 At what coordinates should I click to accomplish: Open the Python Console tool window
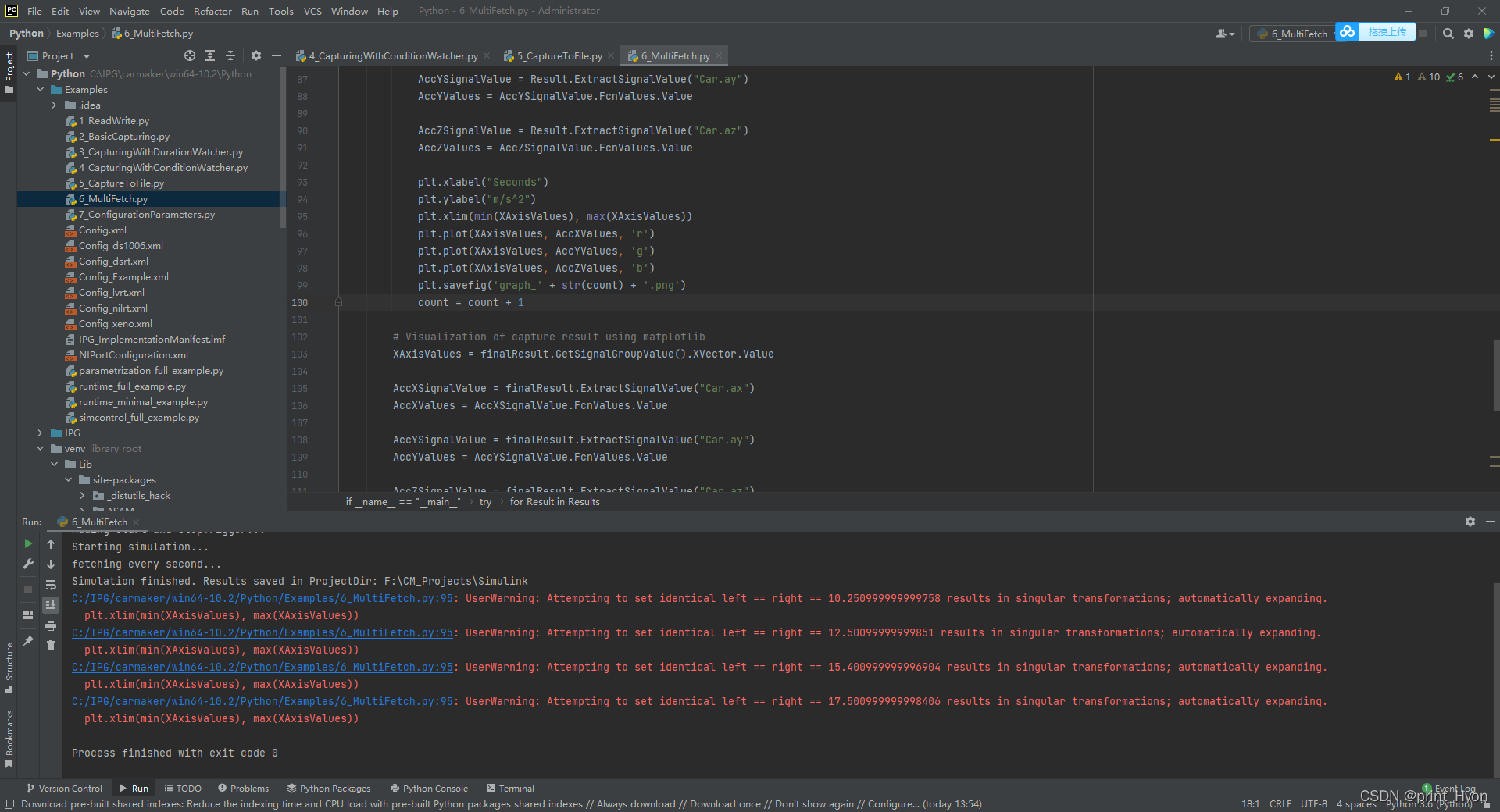pos(429,789)
